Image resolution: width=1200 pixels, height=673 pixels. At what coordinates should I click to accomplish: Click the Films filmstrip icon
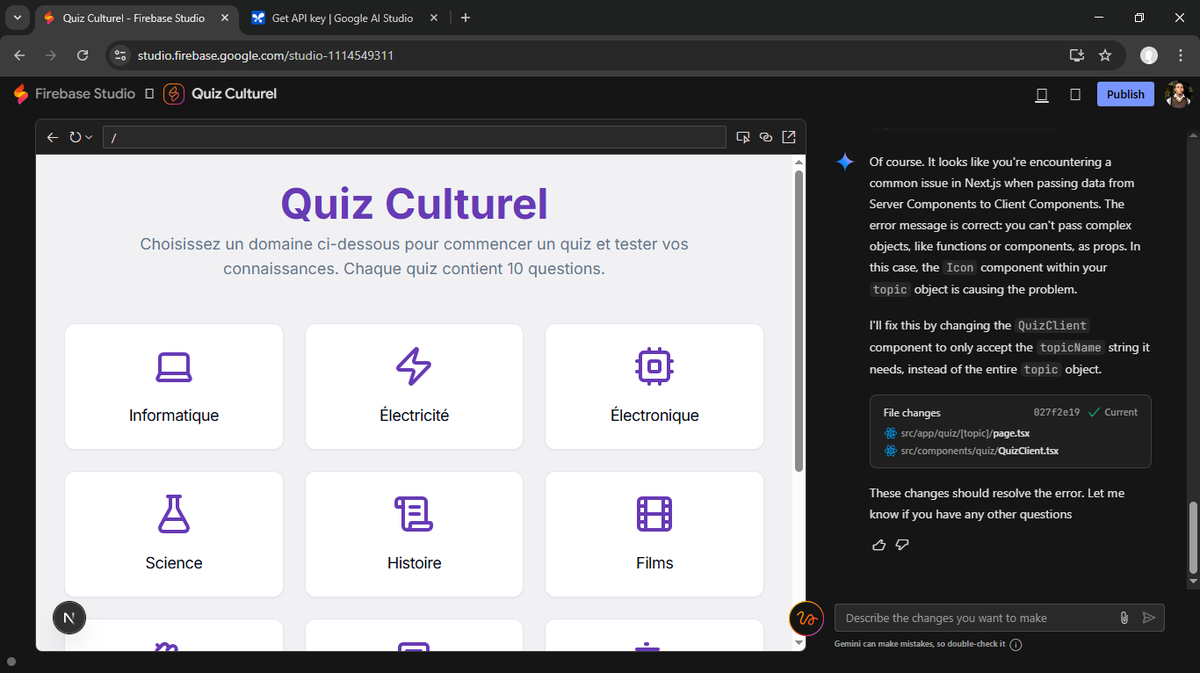(x=654, y=515)
